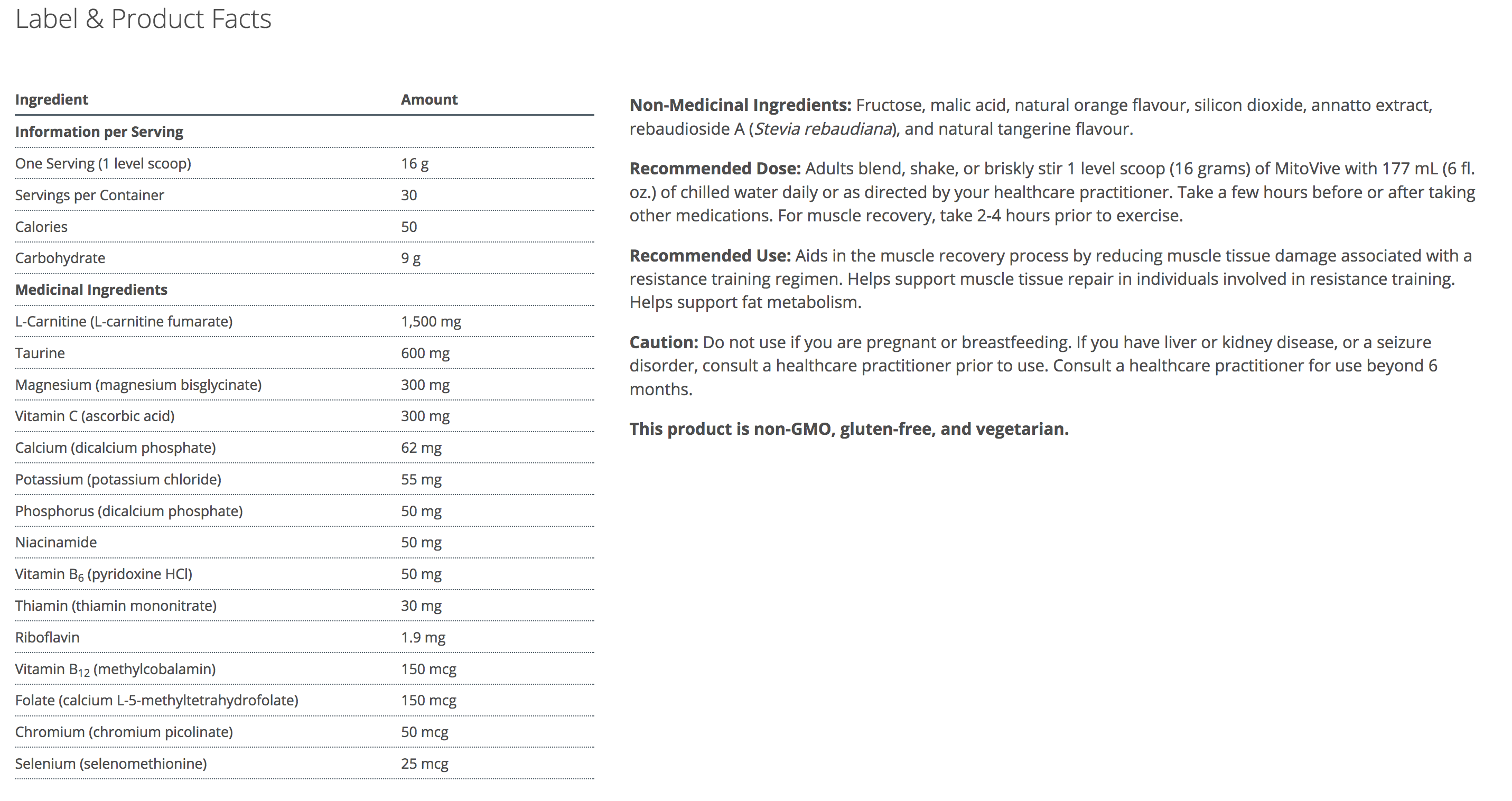Click the L-Carnitine ingredient name
The width and height of the screenshot is (1512, 801).
point(124,322)
